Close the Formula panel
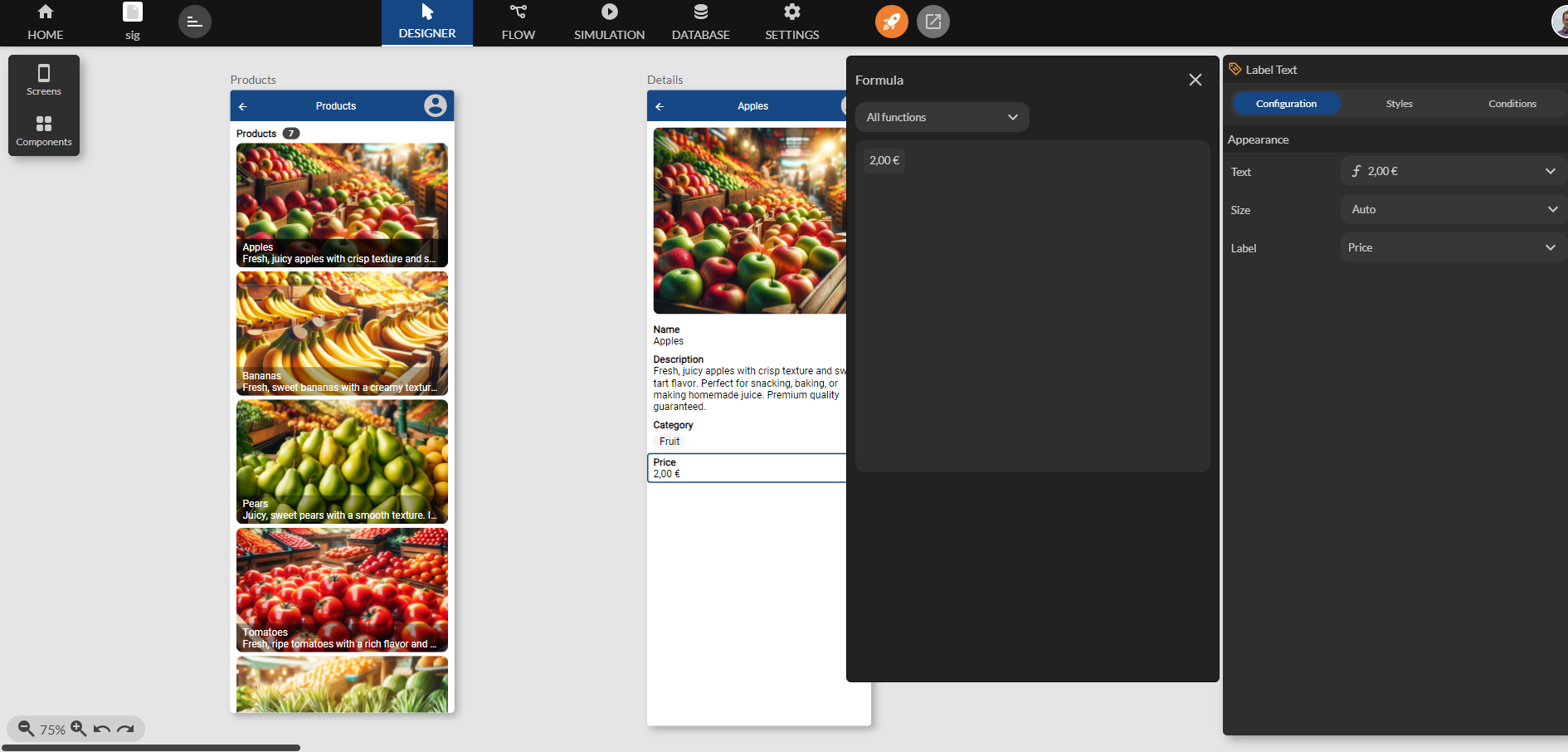 point(1195,80)
